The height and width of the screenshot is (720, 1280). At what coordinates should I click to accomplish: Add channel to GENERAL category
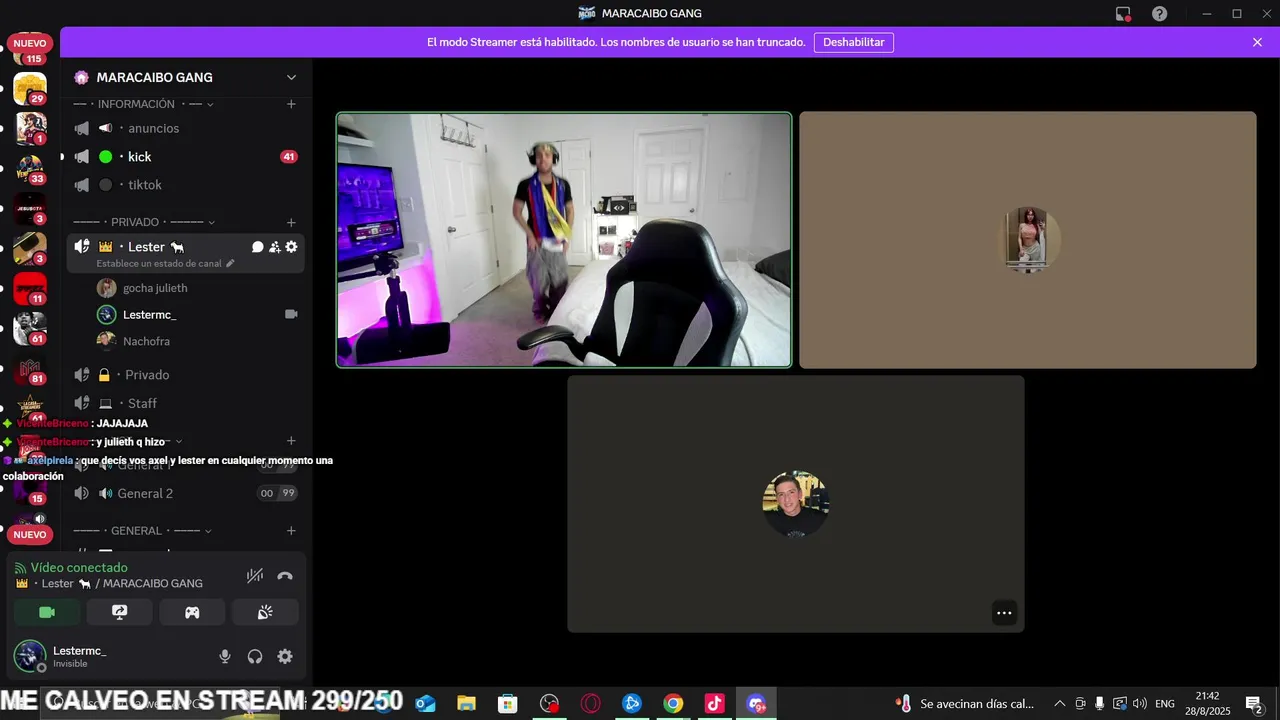coord(291,531)
